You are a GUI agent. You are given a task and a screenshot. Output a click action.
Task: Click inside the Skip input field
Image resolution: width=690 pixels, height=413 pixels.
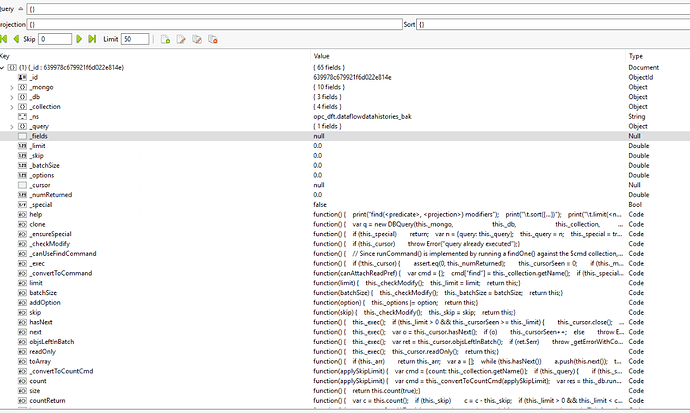55,39
